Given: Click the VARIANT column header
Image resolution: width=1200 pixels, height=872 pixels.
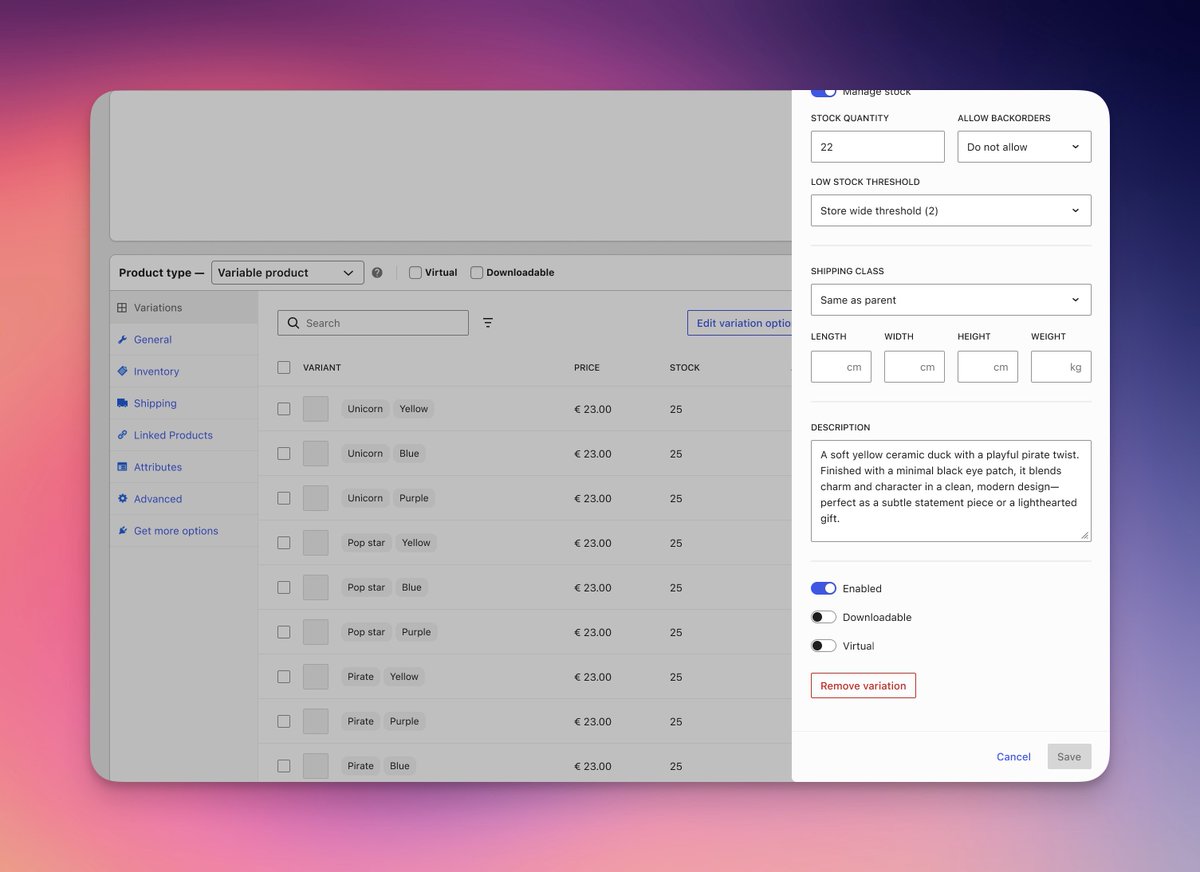Looking at the screenshot, I should 322,368.
